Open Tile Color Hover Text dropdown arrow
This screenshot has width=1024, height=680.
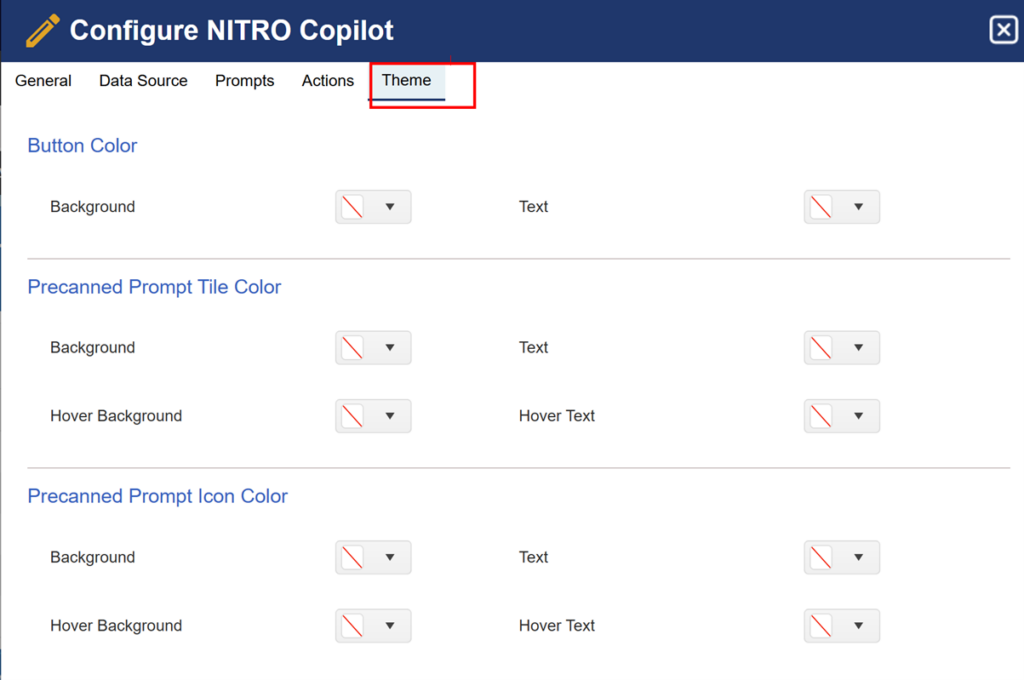pos(858,415)
